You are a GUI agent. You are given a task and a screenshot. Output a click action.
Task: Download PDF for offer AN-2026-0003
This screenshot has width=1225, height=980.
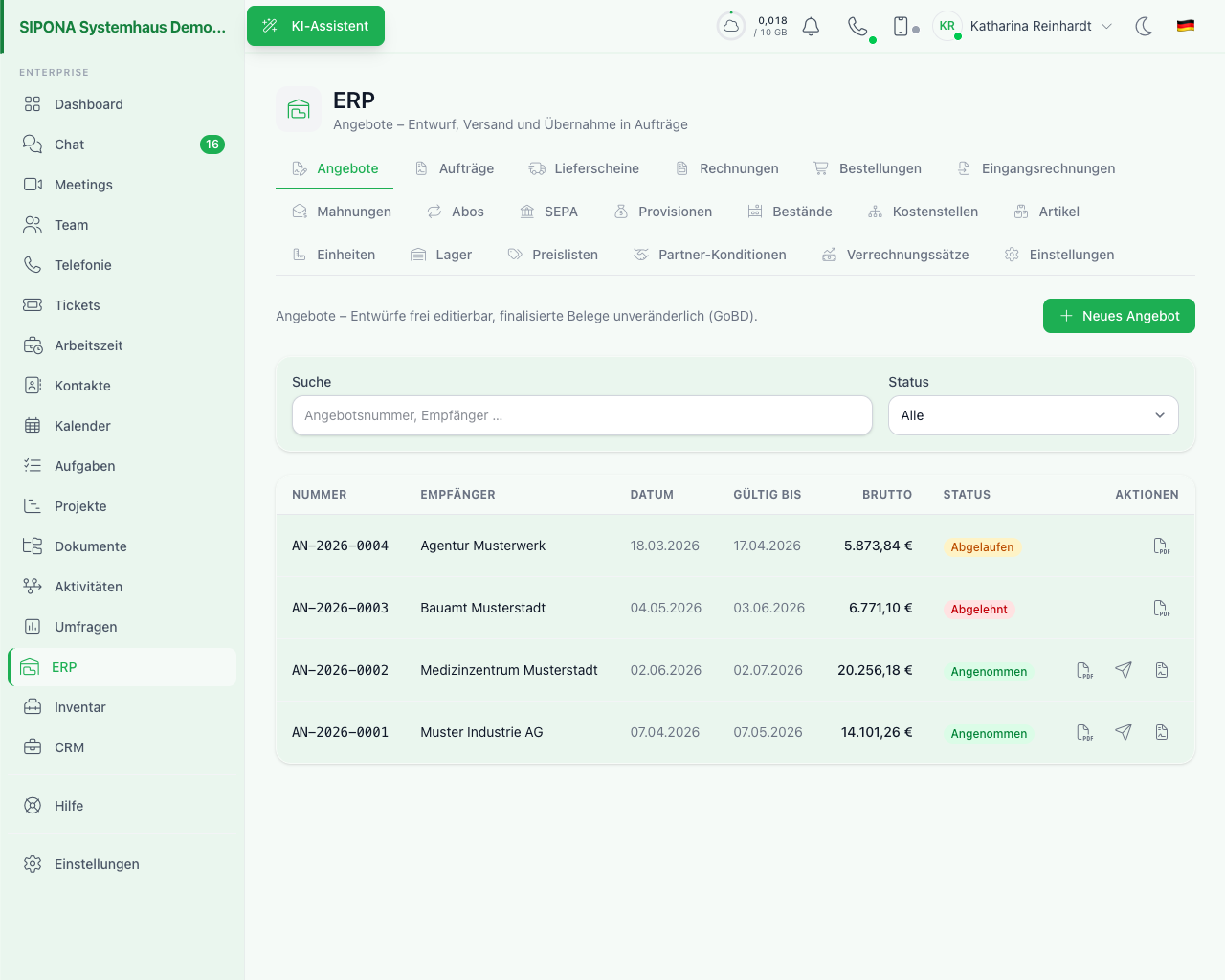point(1162,609)
